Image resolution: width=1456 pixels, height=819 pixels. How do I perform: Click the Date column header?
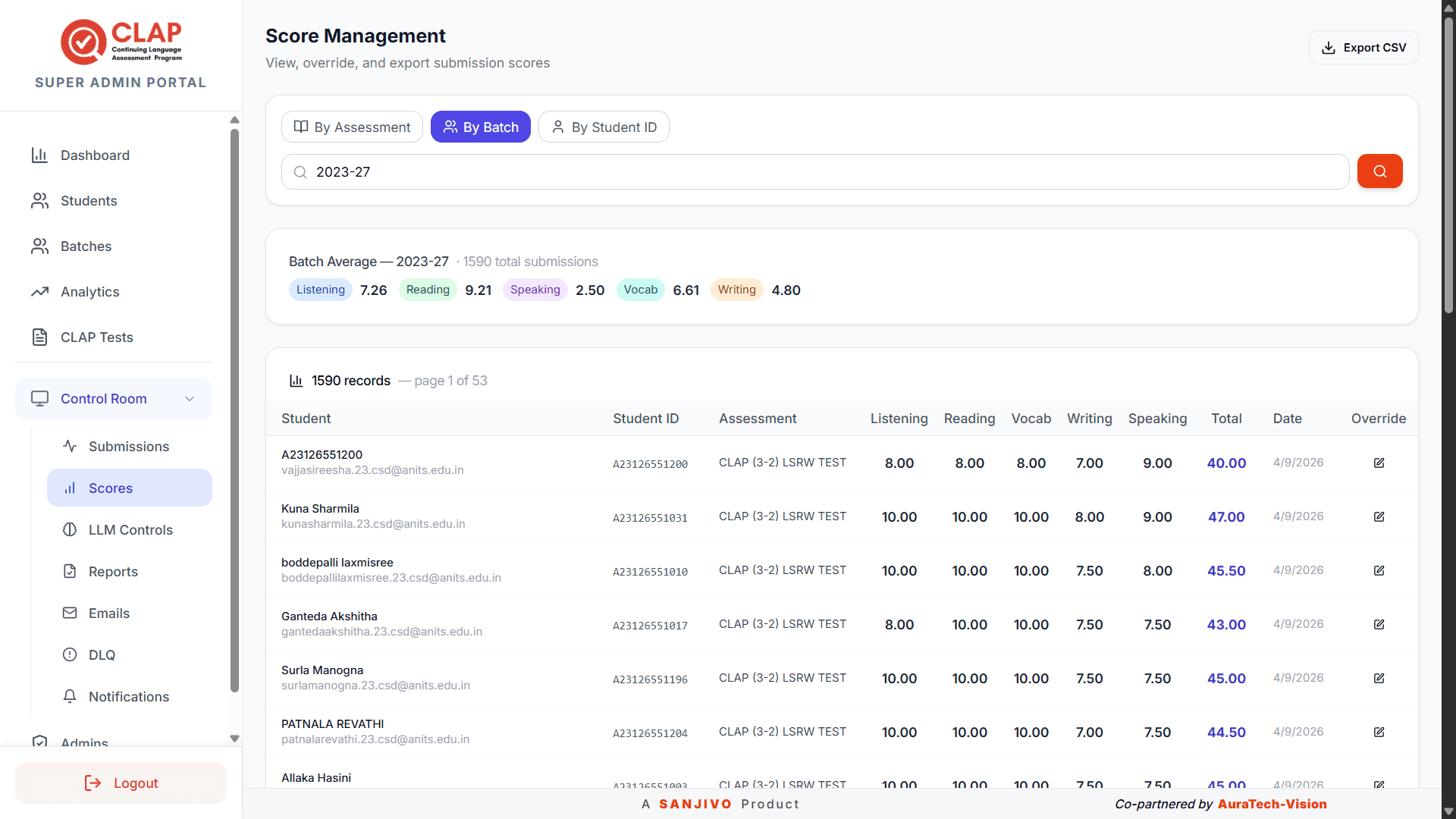[x=1287, y=419]
